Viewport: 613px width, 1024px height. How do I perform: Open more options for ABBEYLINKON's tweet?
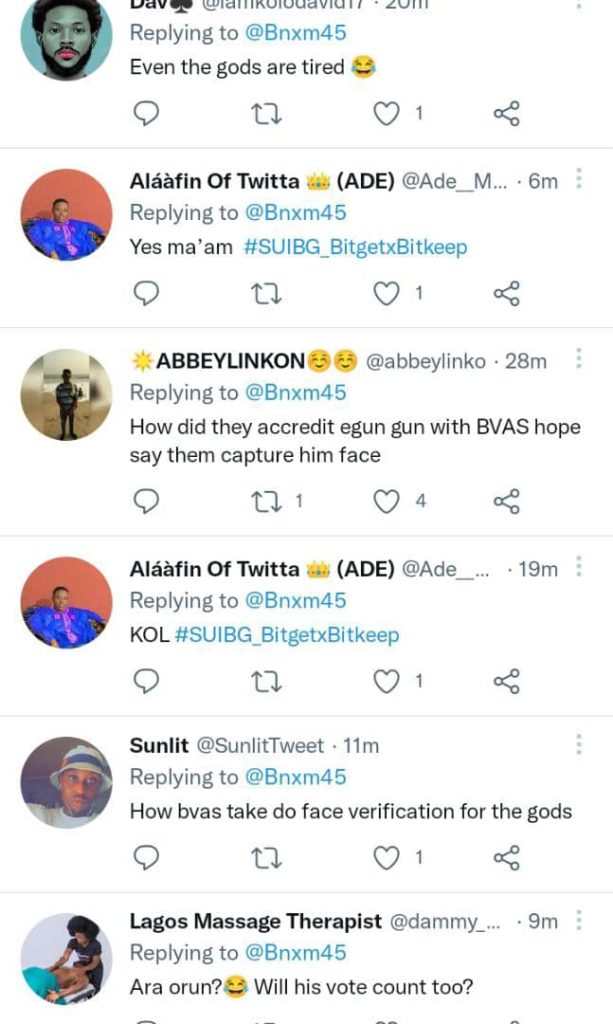pos(578,359)
